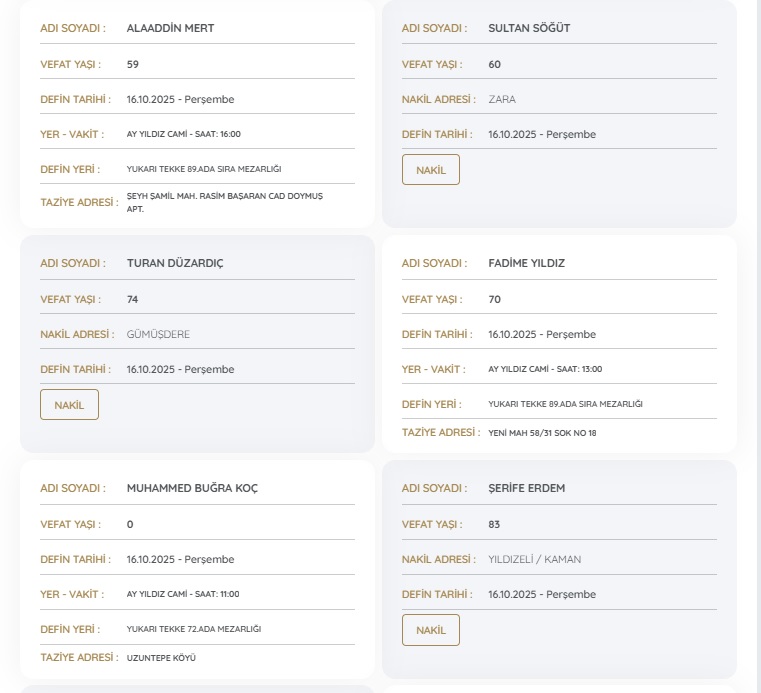Viewport: 761px width, 693px height.
Task: Select the burial date in Turan Düzardıç's card
Action: (x=180, y=369)
